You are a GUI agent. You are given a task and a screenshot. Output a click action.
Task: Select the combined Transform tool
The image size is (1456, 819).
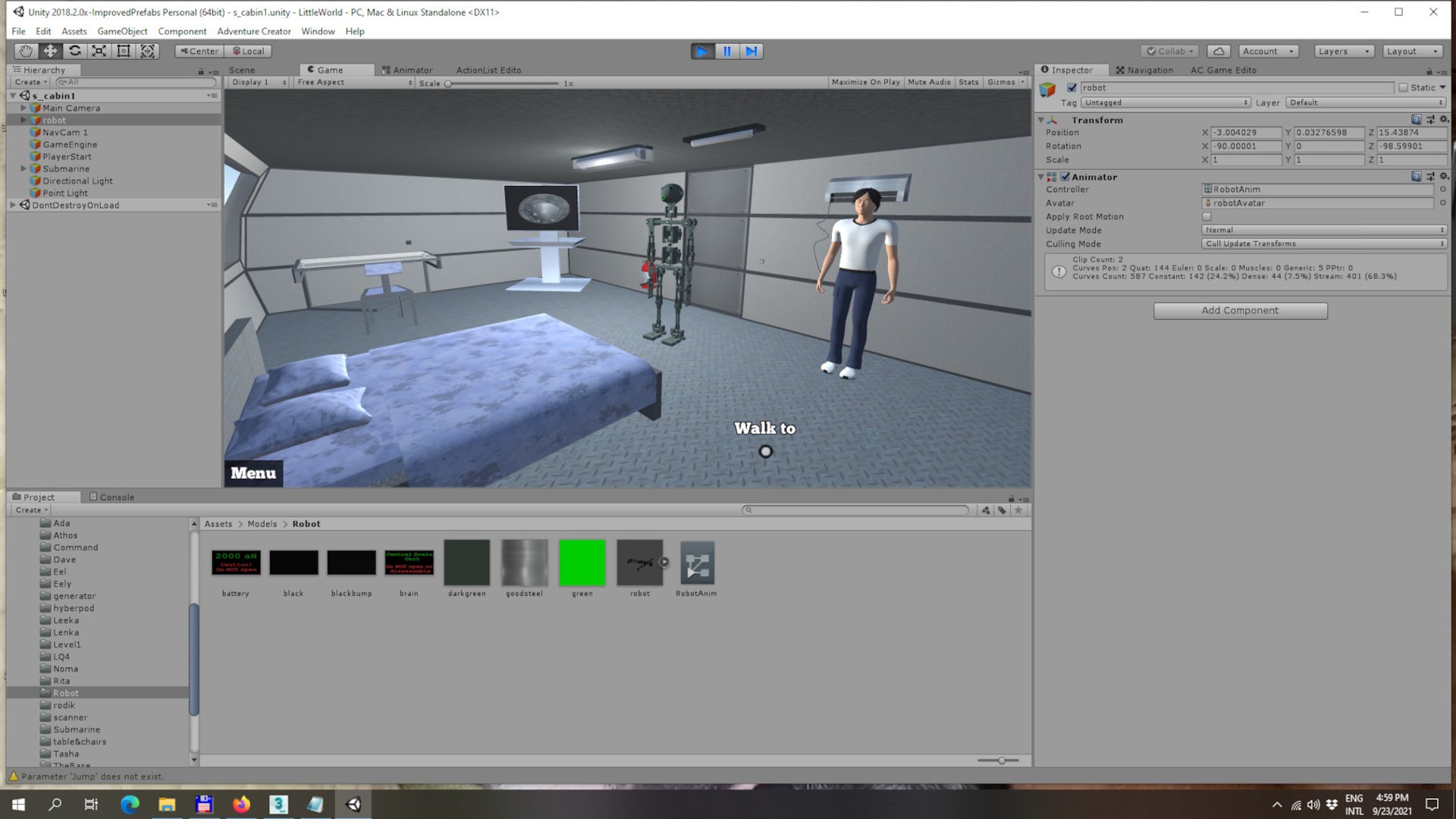[148, 51]
